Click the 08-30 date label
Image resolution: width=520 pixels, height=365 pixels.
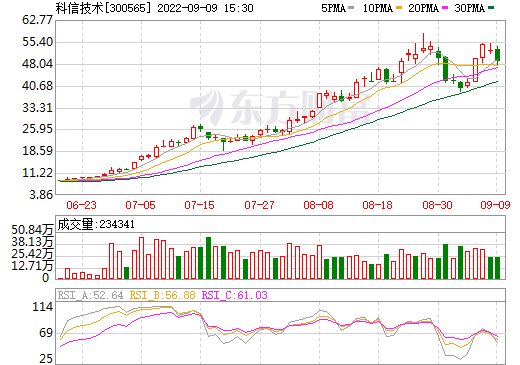(437, 205)
